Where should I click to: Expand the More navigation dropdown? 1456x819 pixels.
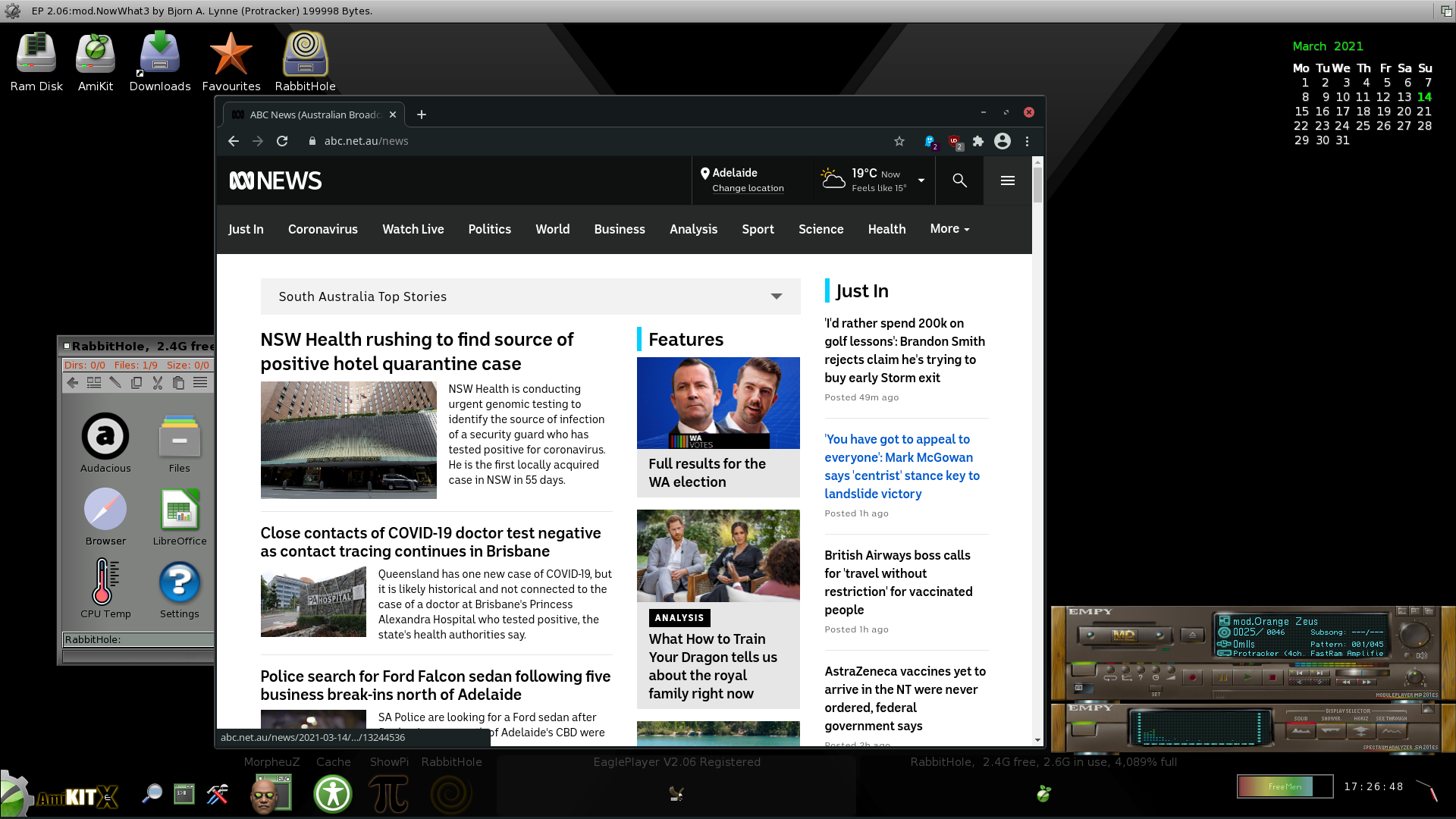pyautogui.click(x=949, y=229)
